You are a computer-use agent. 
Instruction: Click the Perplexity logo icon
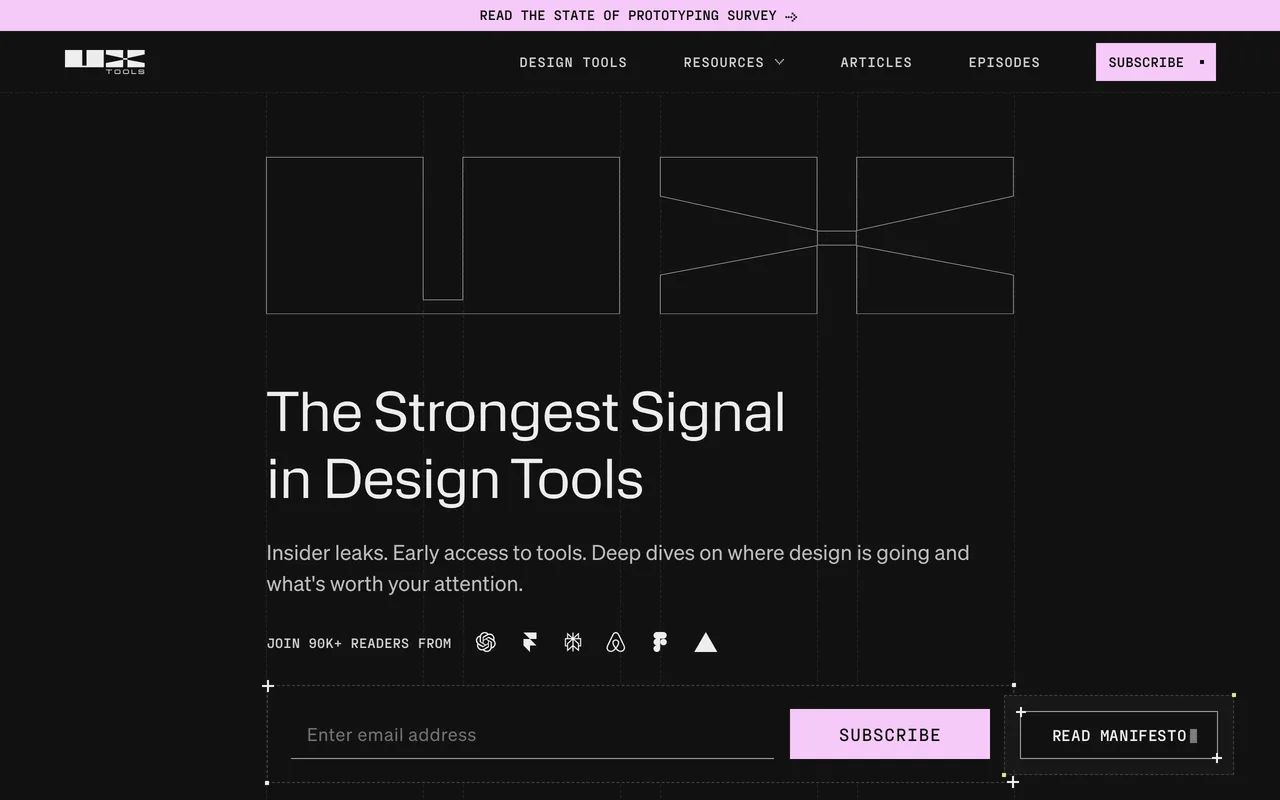(x=573, y=642)
